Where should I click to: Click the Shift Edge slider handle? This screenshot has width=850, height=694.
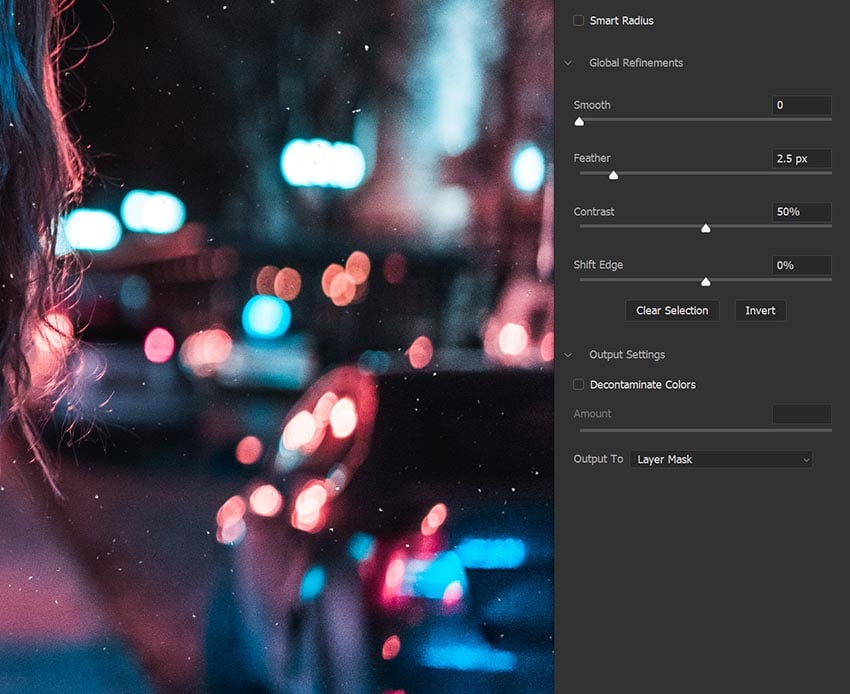705,281
